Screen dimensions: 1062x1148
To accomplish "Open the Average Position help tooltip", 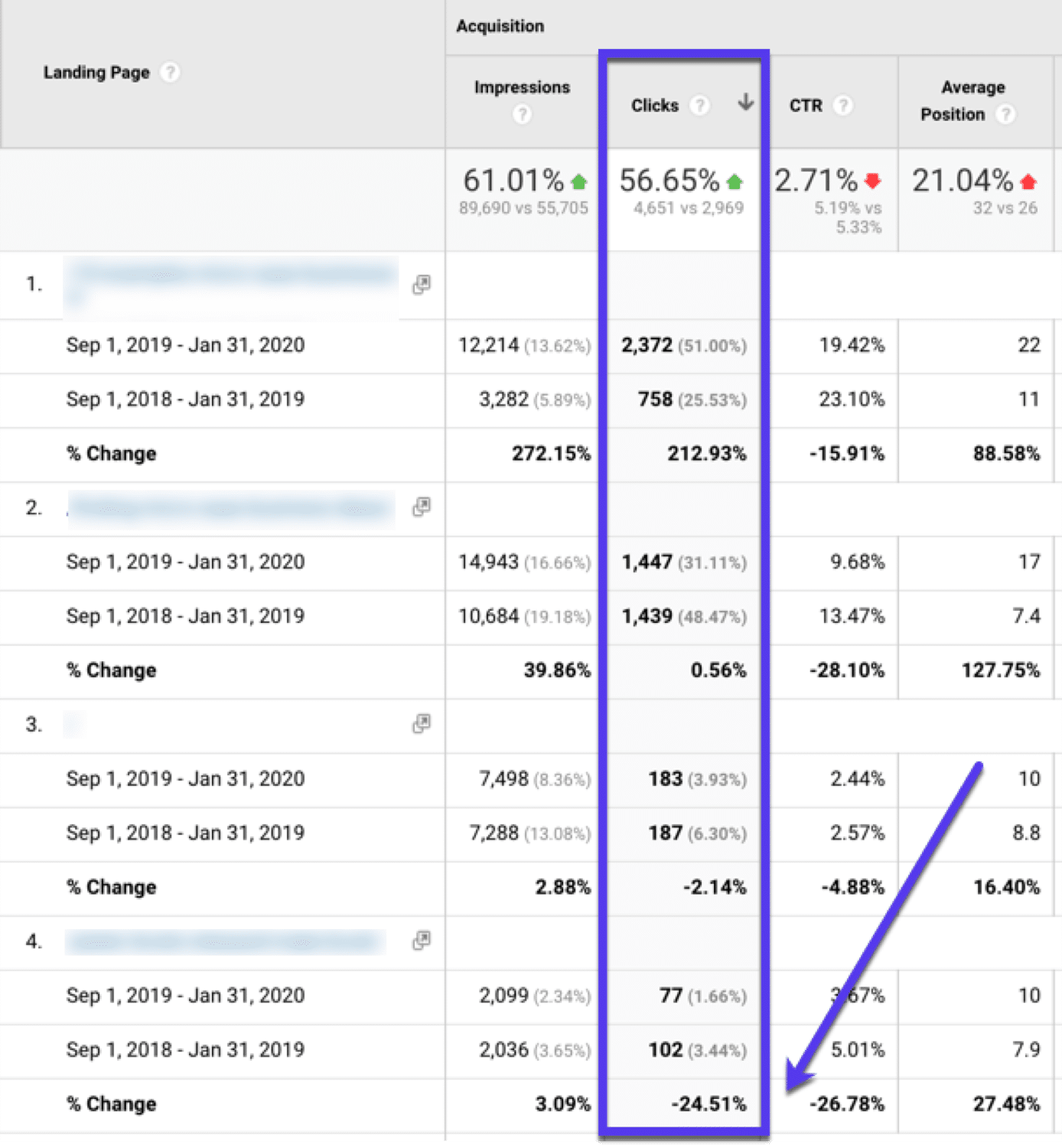I will click(x=1008, y=115).
